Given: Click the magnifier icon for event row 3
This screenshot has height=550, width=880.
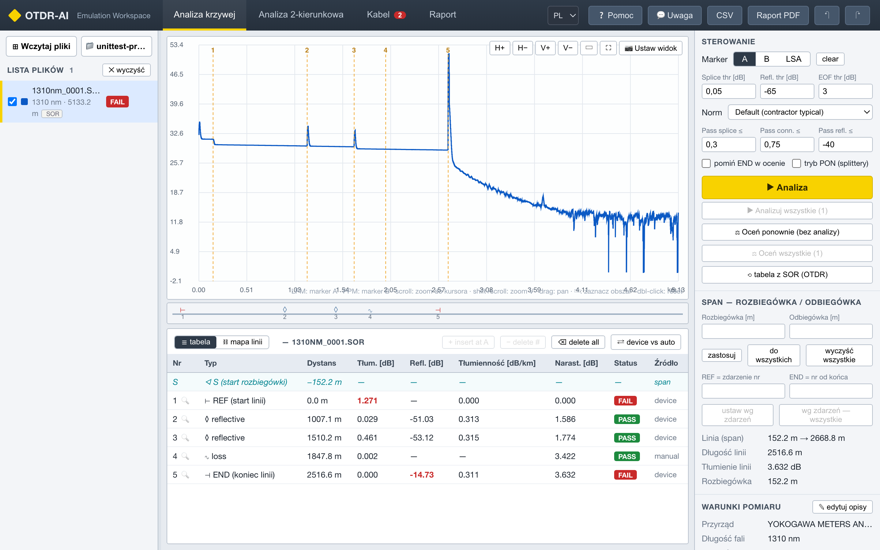Looking at the screenshot, I should click(185, 438).
